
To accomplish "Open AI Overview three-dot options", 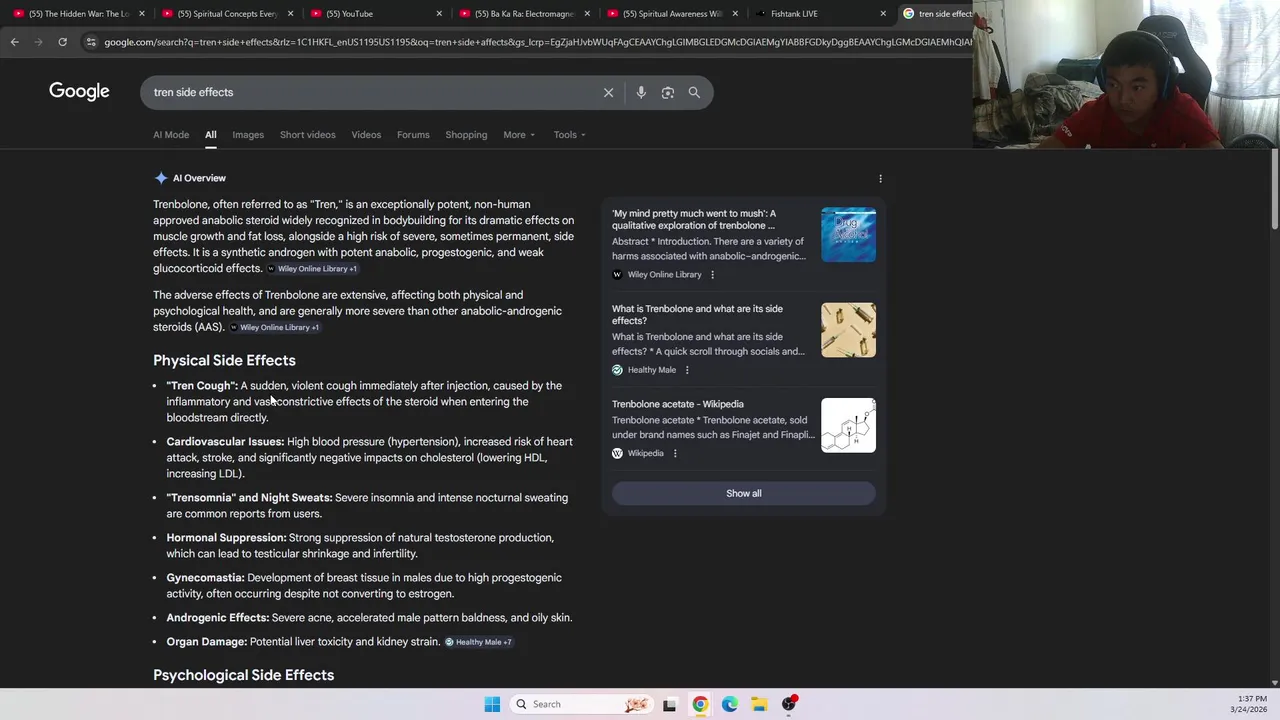I will click(x=880, y=178).
